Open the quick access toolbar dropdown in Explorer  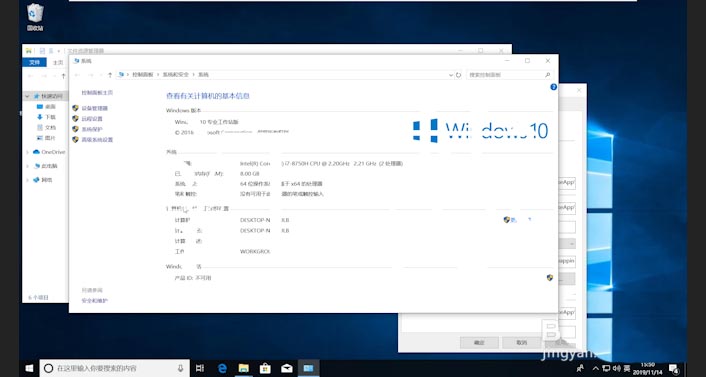coord(58,51)
